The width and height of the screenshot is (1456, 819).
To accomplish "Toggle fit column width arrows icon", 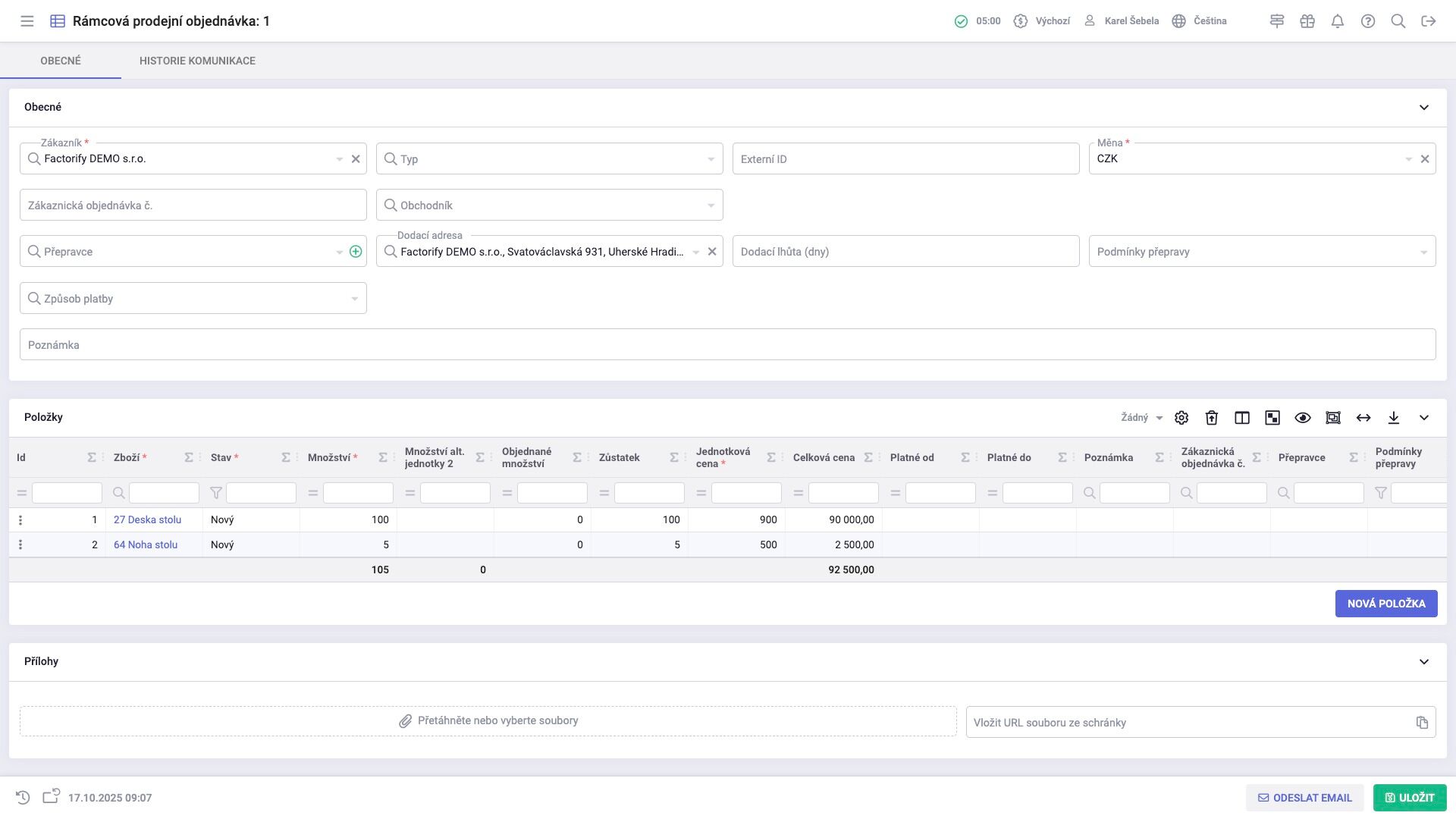I will pos(1363,418).
